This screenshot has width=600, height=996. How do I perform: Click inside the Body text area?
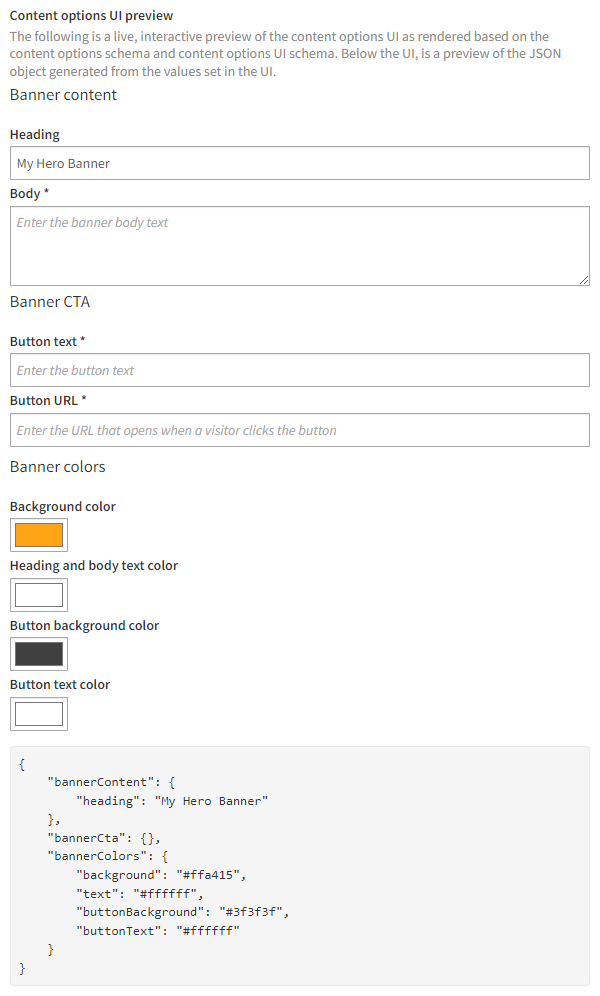299,245
